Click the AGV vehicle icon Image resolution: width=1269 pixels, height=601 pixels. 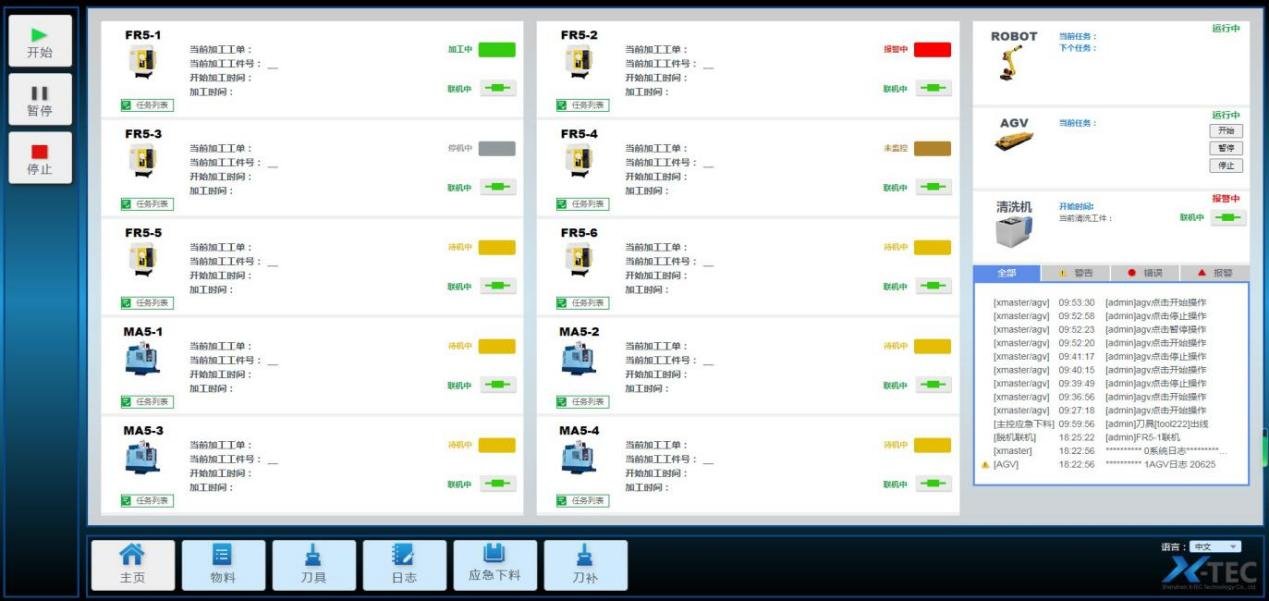pyautogui.click(x=1013, y=141)
